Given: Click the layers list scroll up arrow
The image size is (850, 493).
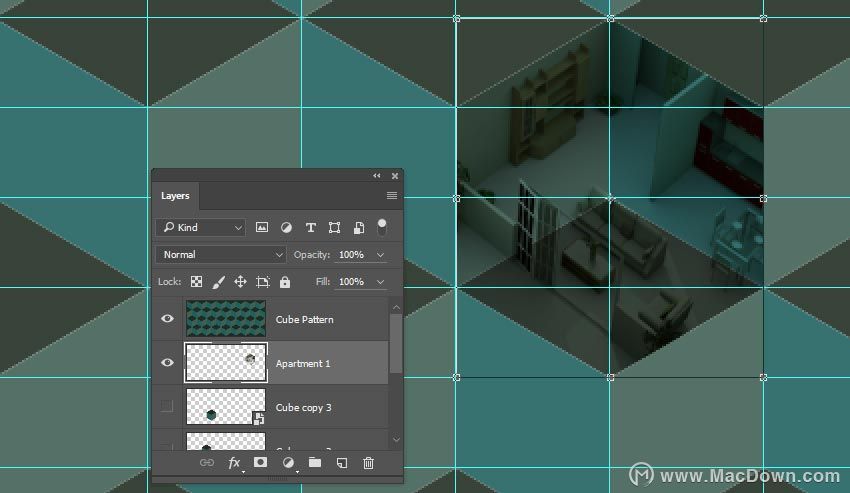Looking at the screenshot, I should pos(396,307).
